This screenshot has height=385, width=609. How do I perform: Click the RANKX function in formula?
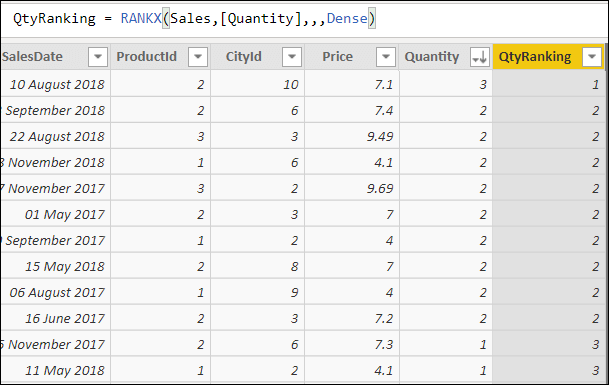pyautogui.click(x=141, y=18)
